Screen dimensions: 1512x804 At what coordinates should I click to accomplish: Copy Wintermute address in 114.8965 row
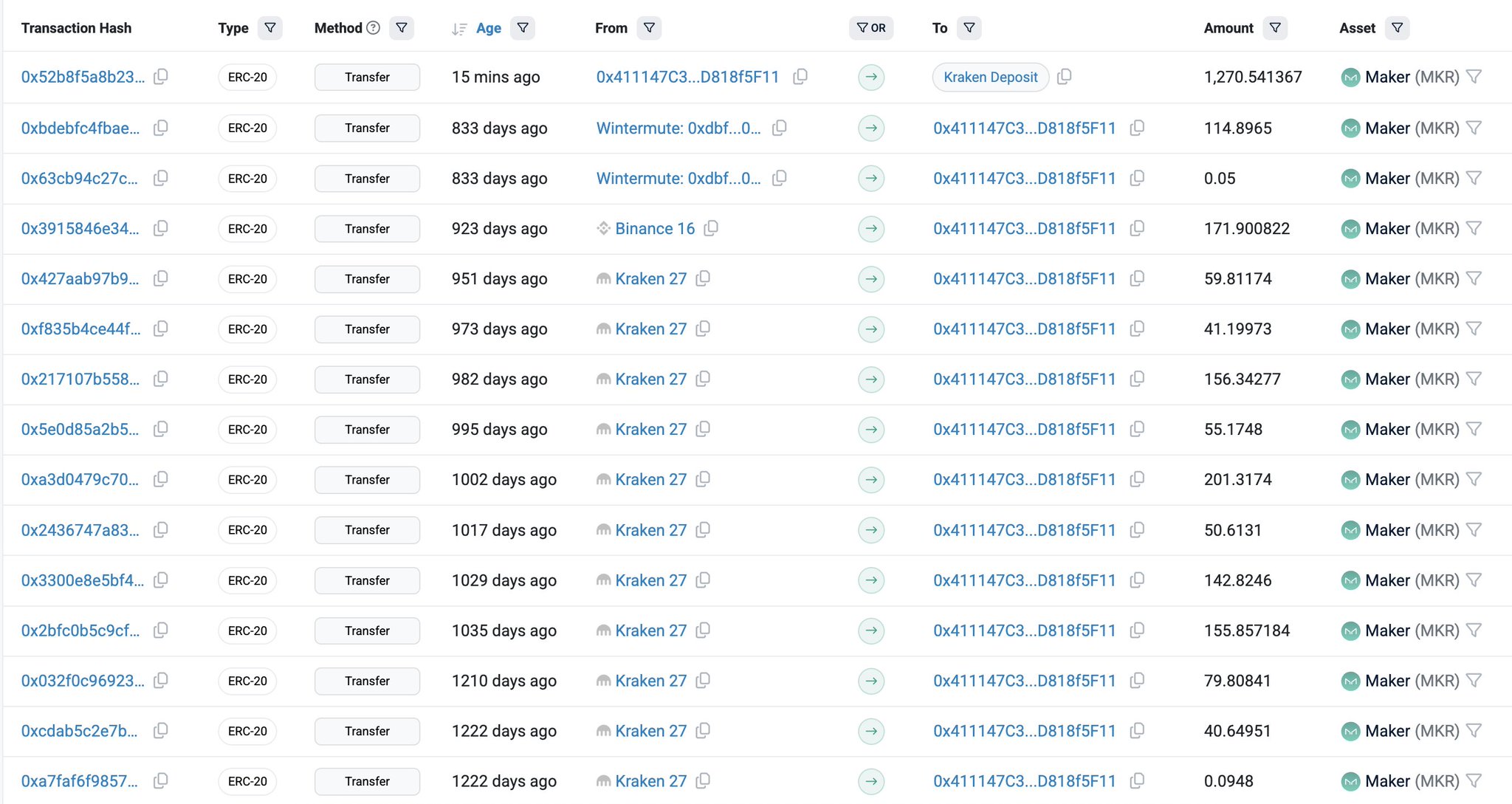coord(780,128)
